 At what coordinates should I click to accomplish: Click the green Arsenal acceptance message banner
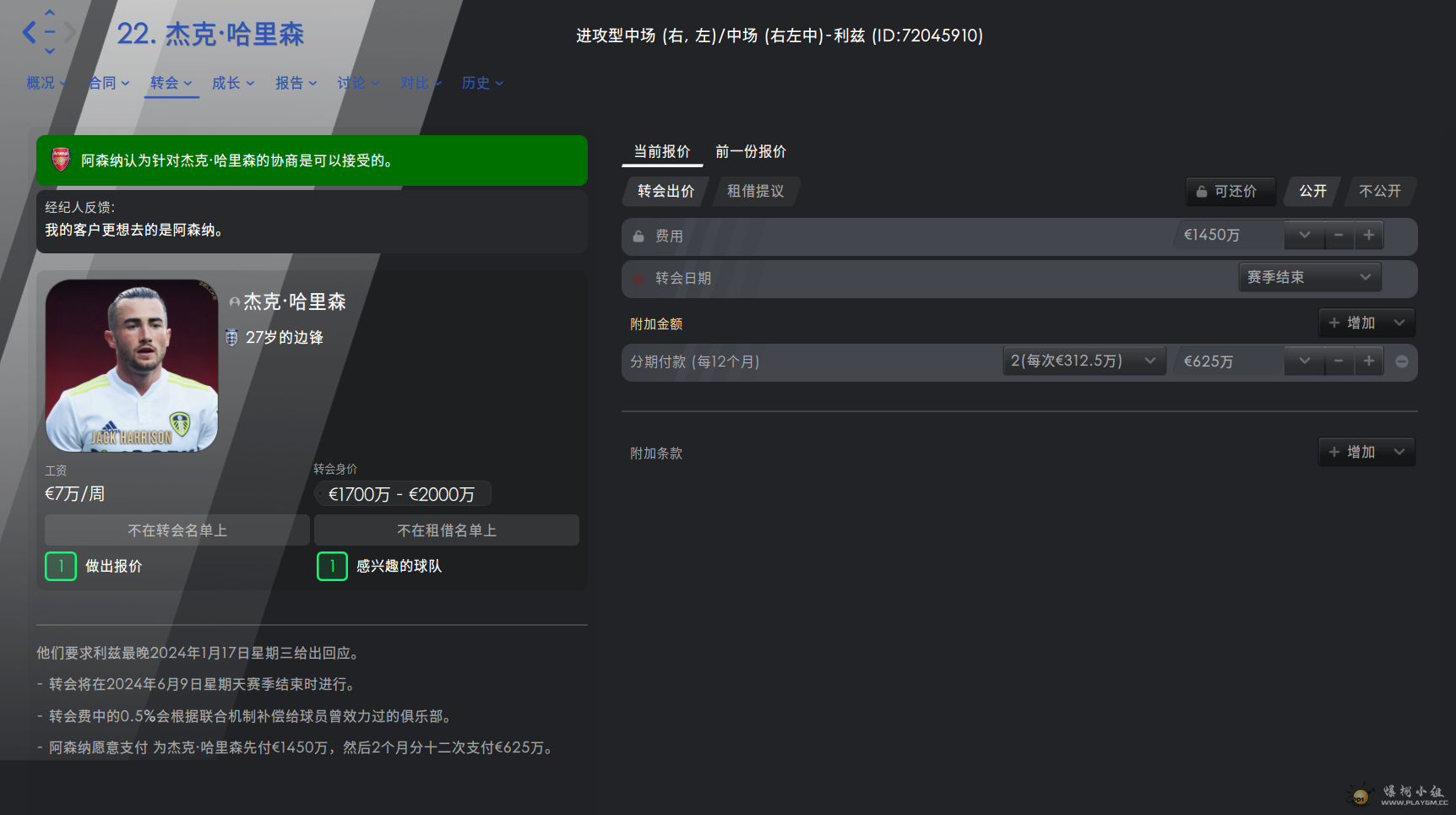pyautogui.click(x=312, y=160)
